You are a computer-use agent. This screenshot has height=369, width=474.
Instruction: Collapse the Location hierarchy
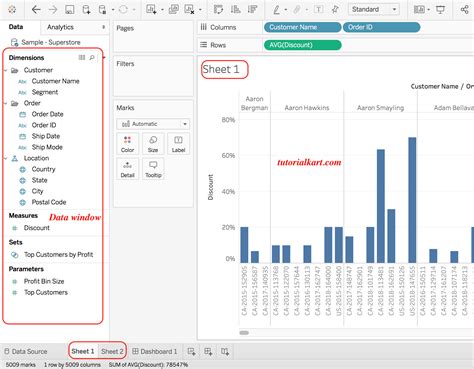coord(6,158)
